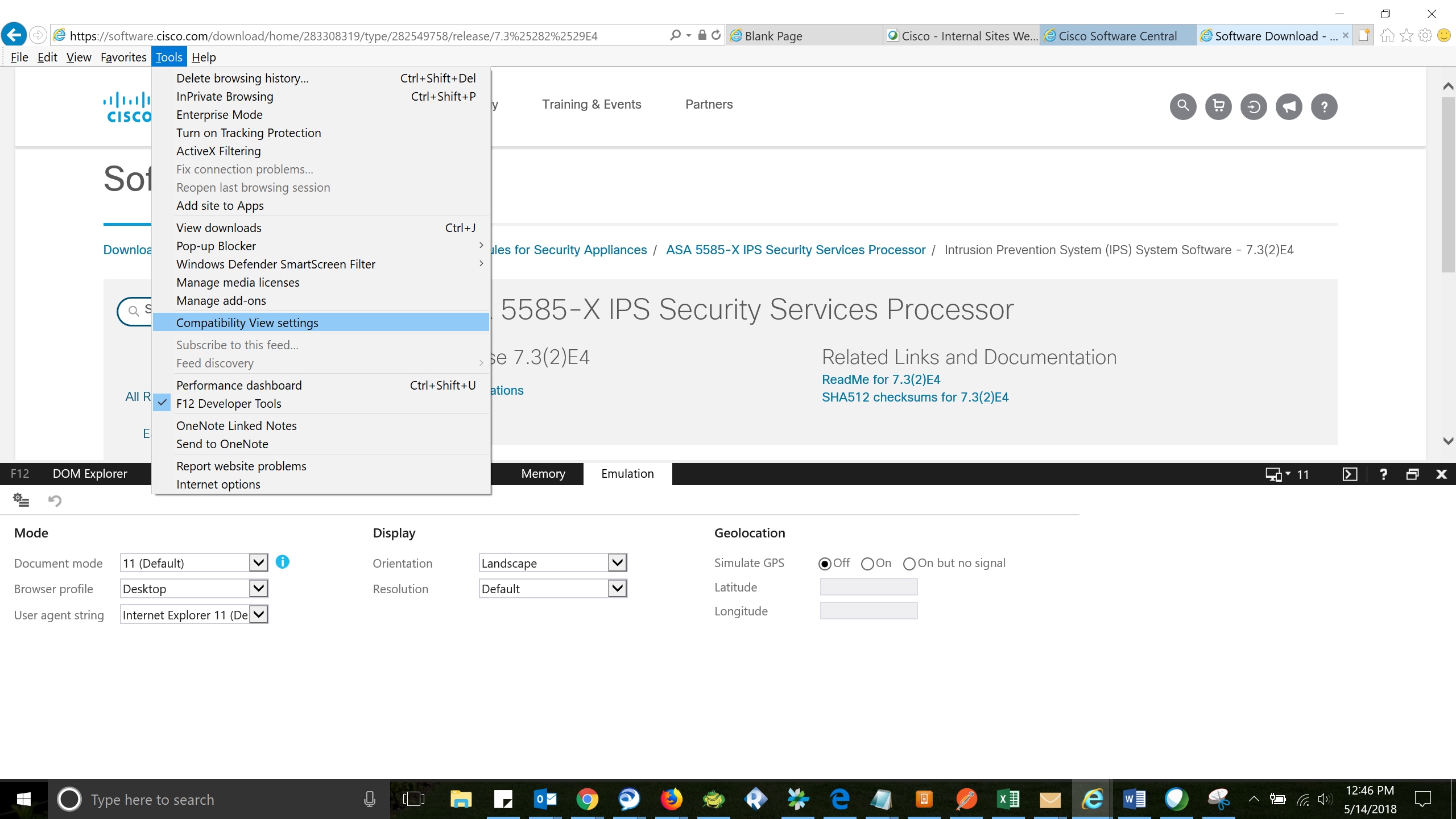Viewport: 1456px width, 819px height.
Task: Select Simulate GPS On radio button
Action: (867, 564)
